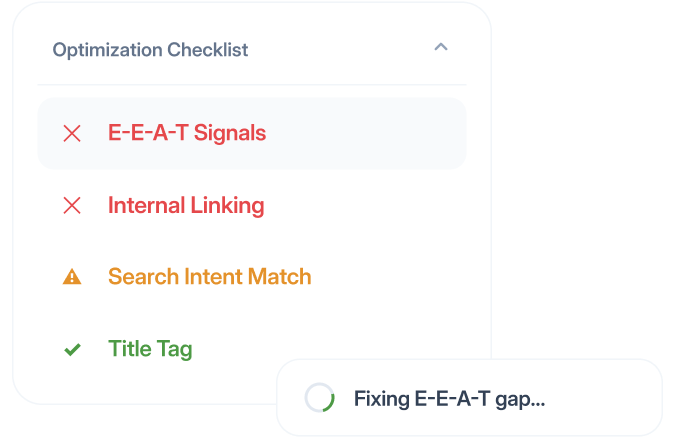Image resolution: width=674 pixels, height=438 pixels.
Task: Click the orange warning triangle icon
Action: coord(72,276)
